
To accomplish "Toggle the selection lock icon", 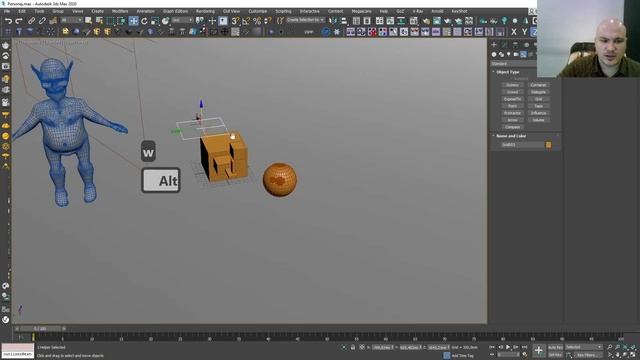I will coord(353,347).
